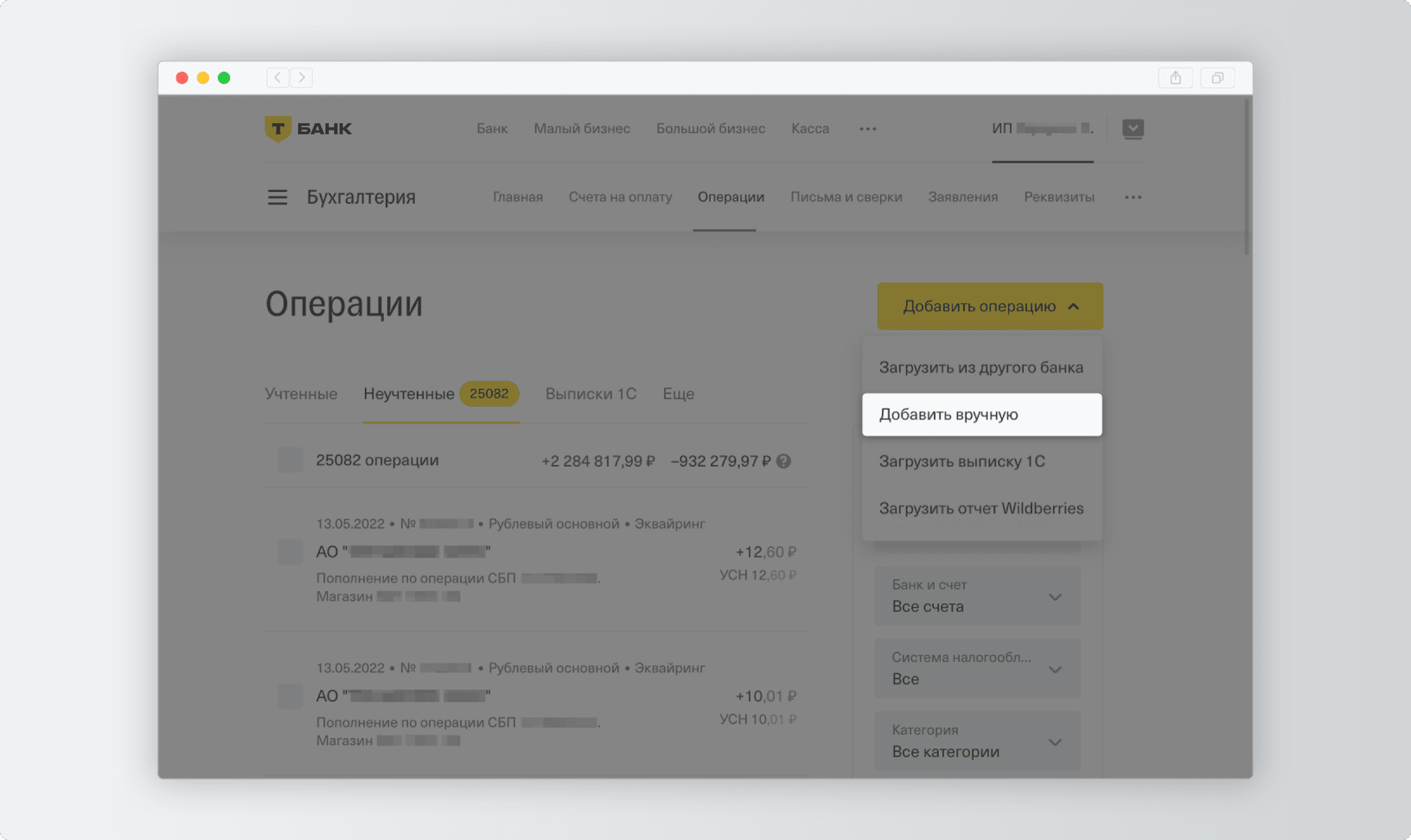Select Загрузить выписку 1С

pyautogui.click(x=982, y=461)
